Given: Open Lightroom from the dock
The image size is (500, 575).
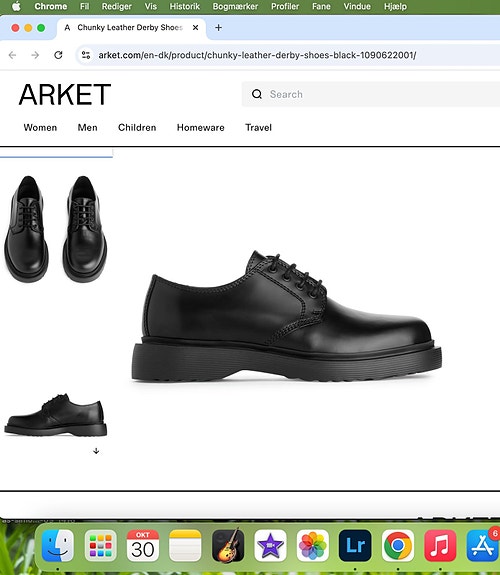Looking at the screenshot, I should (x=355, y=546).
